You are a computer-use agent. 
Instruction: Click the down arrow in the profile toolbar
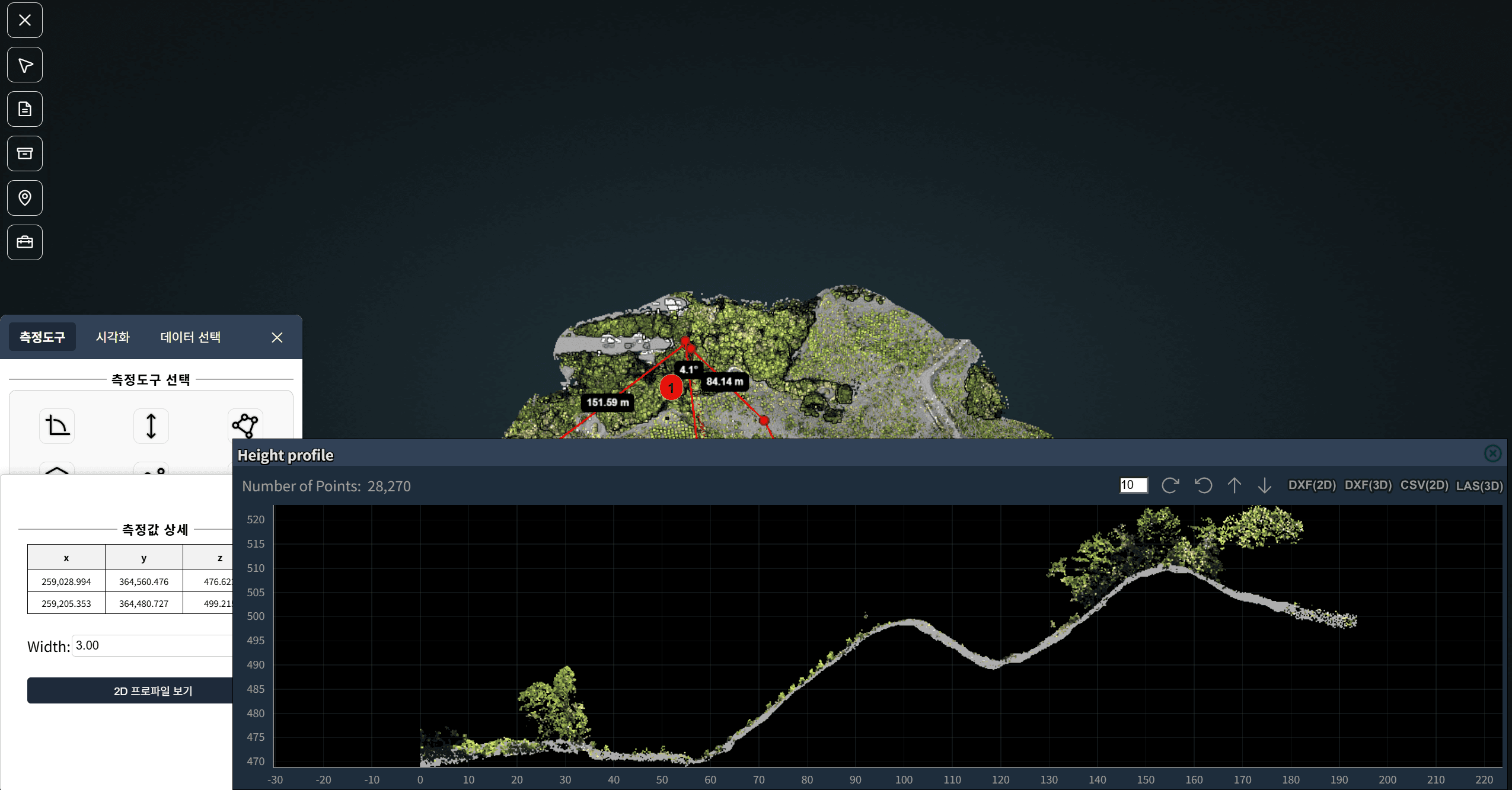coord(1264,485)
